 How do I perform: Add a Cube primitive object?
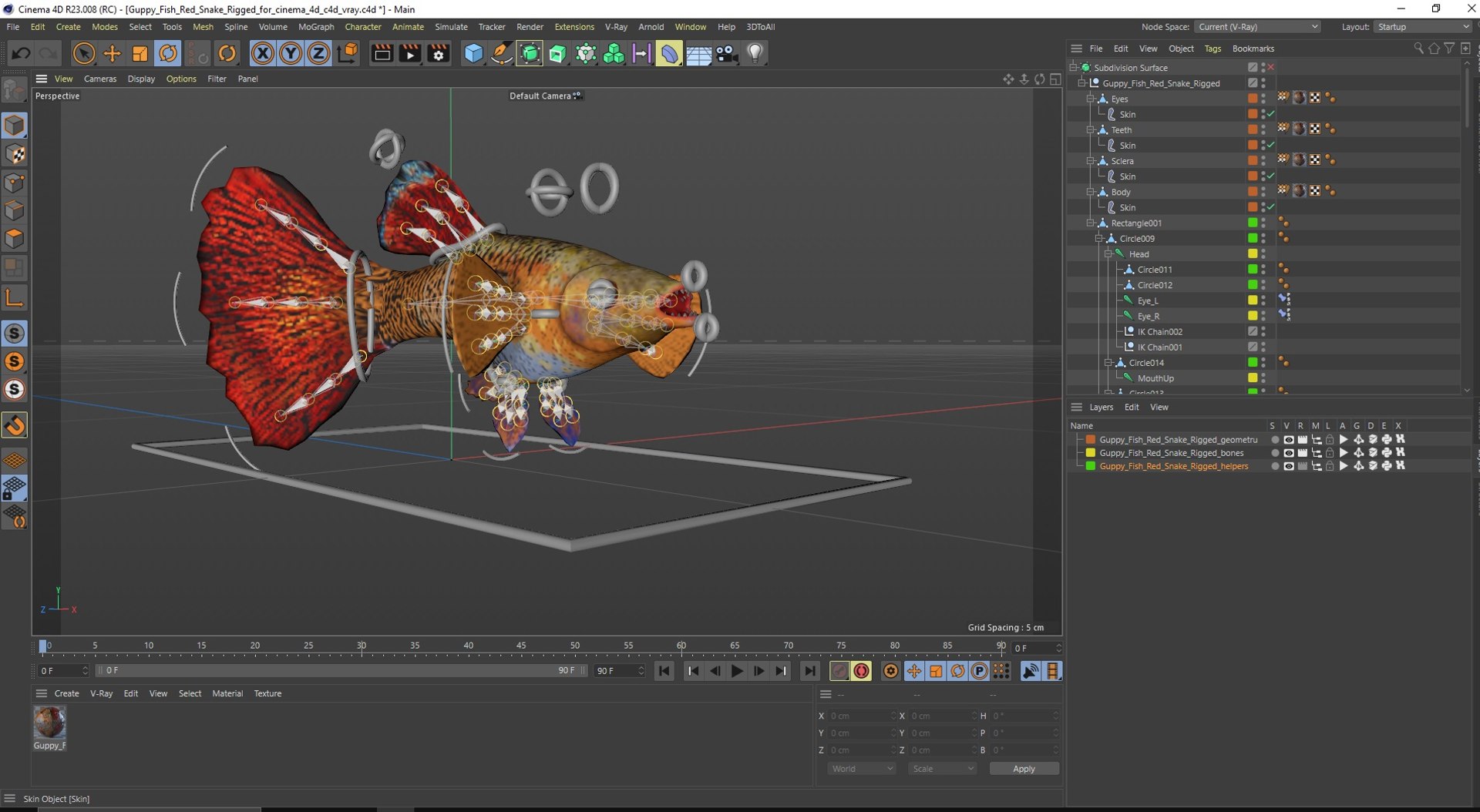coord(473,53)
